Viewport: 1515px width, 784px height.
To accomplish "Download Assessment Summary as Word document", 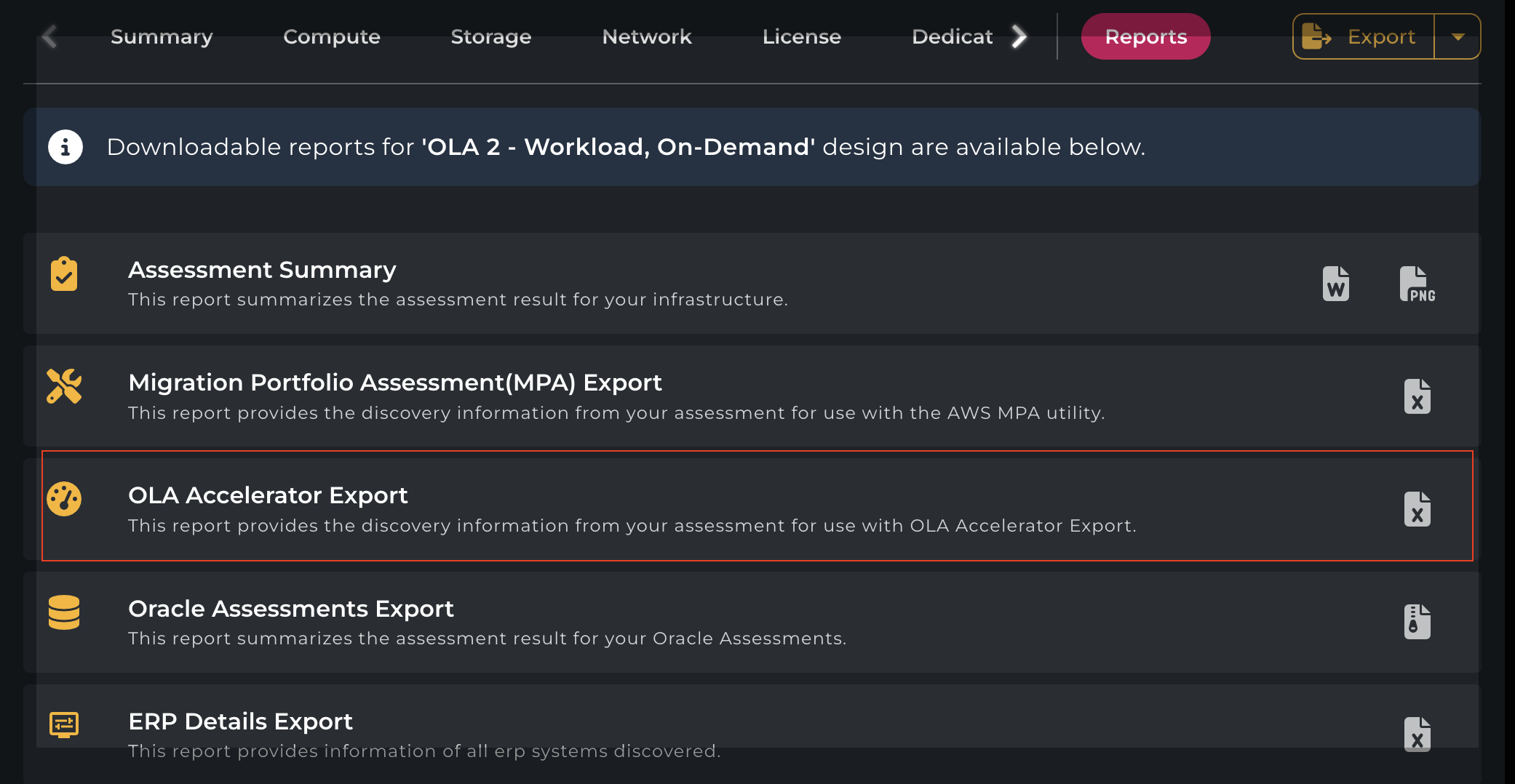I will [x=1335, y=284].
